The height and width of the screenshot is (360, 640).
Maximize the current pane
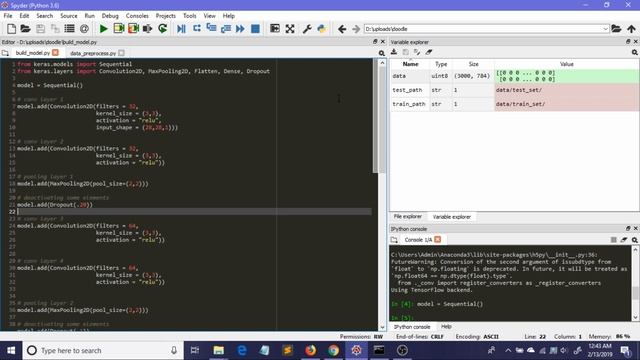[x=275, y=29]
